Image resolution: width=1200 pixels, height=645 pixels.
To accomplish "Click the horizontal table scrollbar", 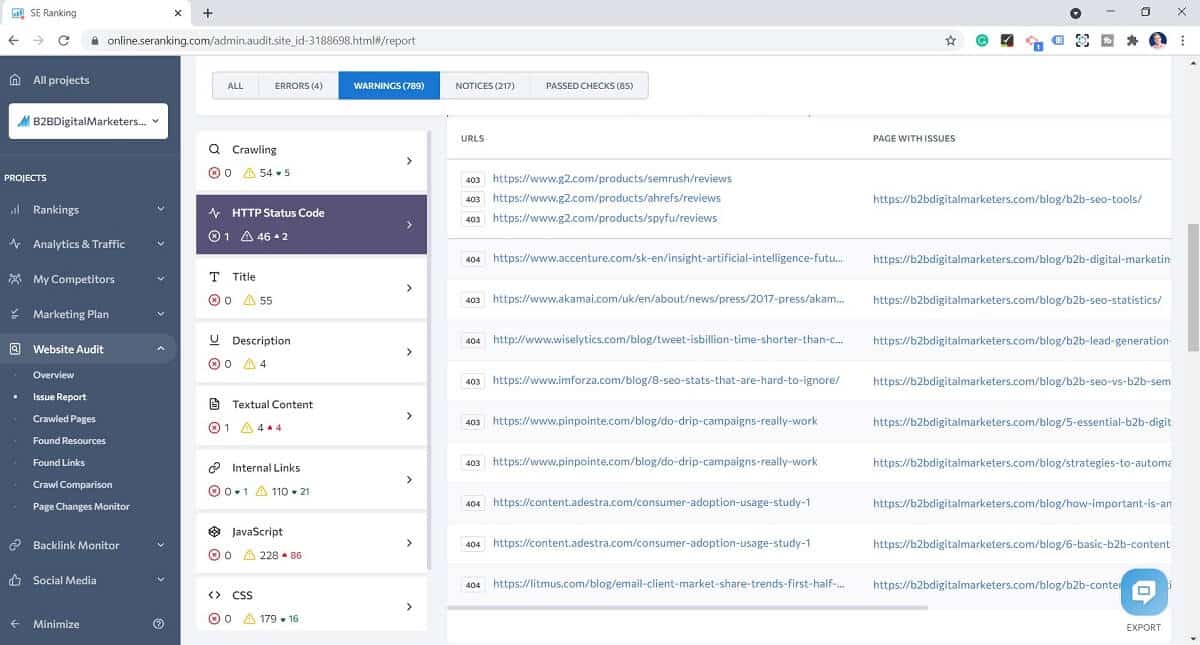I will (687, 607).
